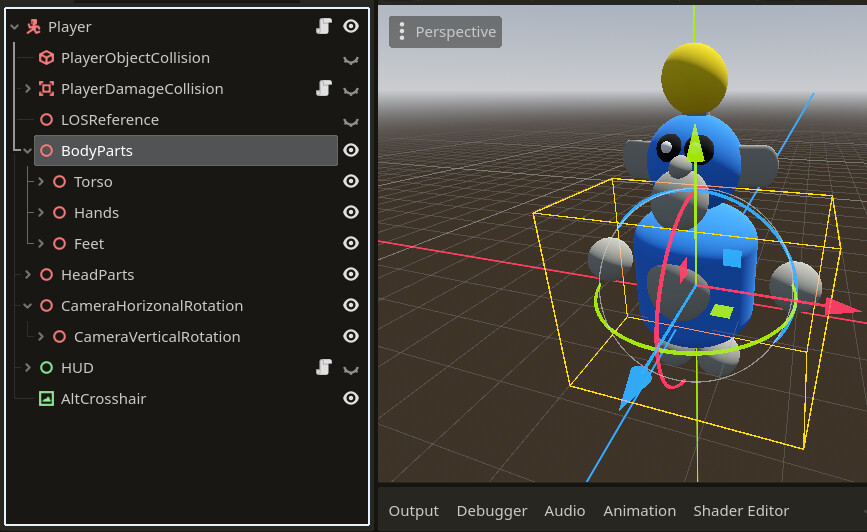Open PlayerDamageCollision script icon
The height and width of the screenshot is (532, 867).
click(323, 89)
